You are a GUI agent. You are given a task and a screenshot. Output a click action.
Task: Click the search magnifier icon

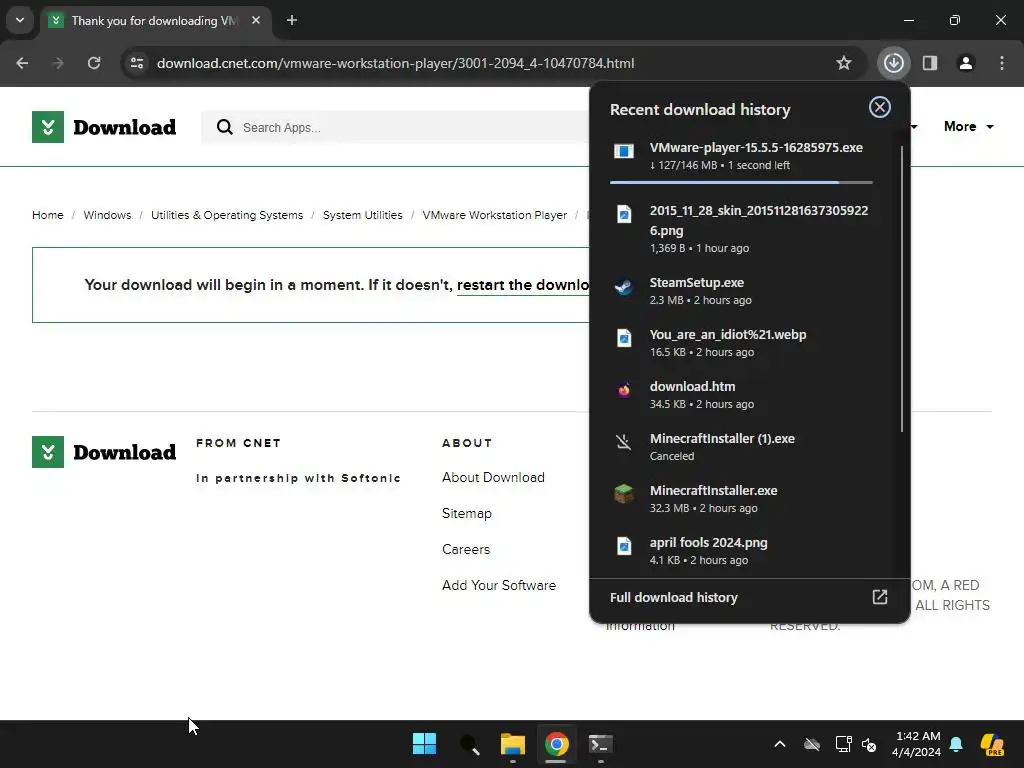coord(224,127)
